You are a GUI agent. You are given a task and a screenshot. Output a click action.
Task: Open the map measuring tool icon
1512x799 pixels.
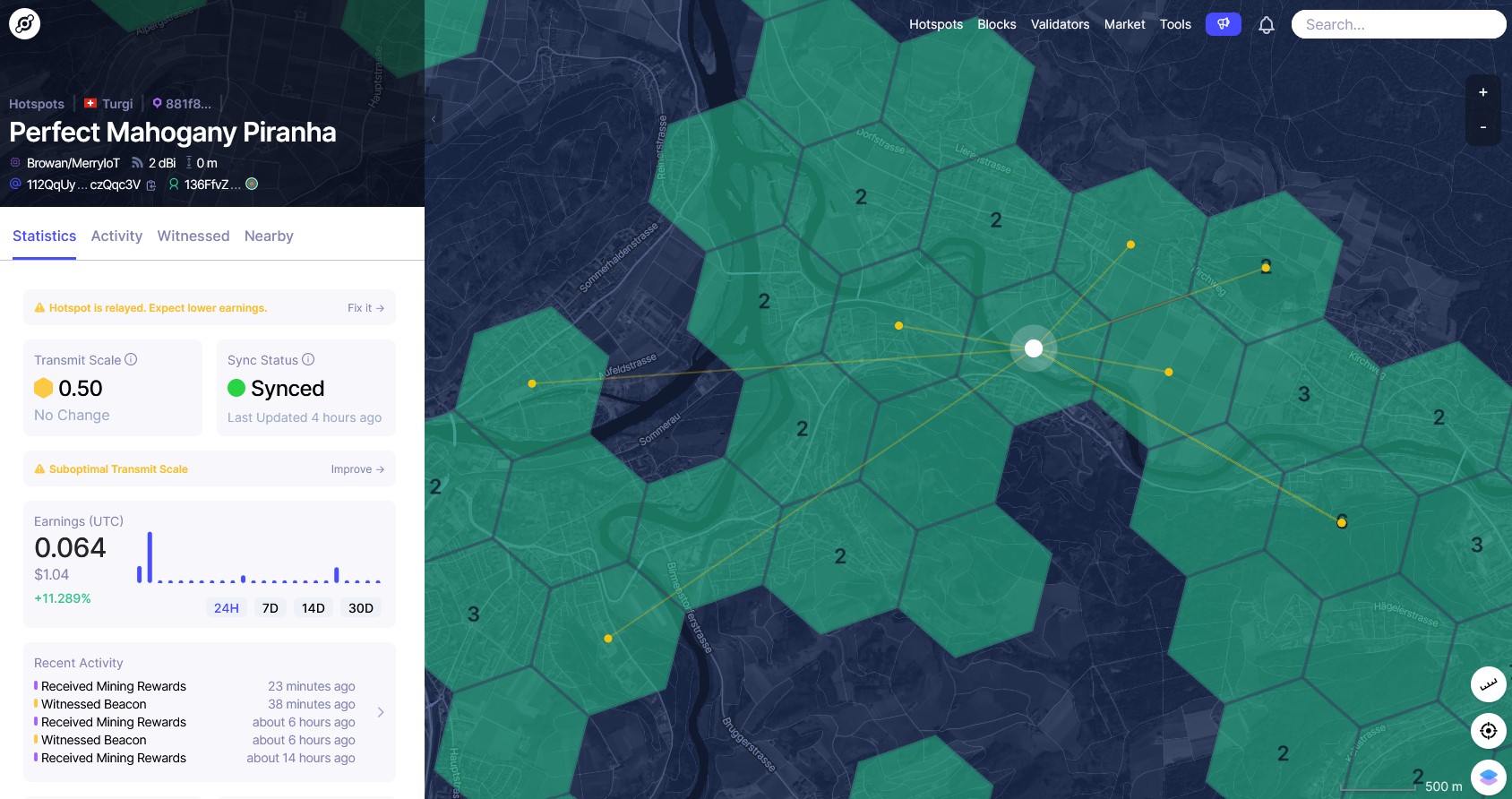(x=1488, y=684)
